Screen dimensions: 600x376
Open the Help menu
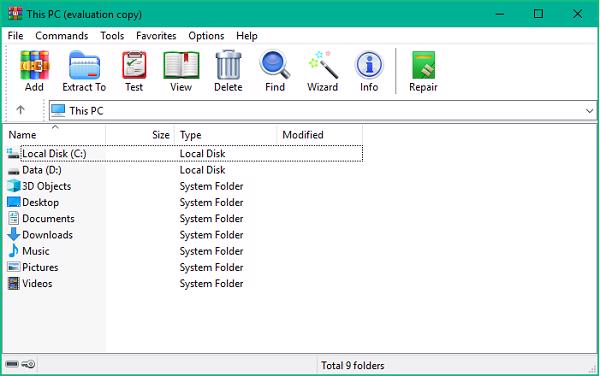pos(247,36)
